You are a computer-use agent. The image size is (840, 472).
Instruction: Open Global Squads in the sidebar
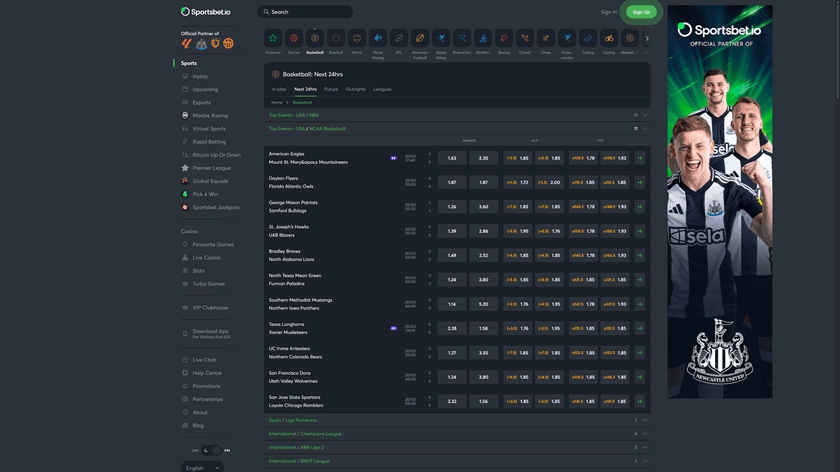pos(210,181)
